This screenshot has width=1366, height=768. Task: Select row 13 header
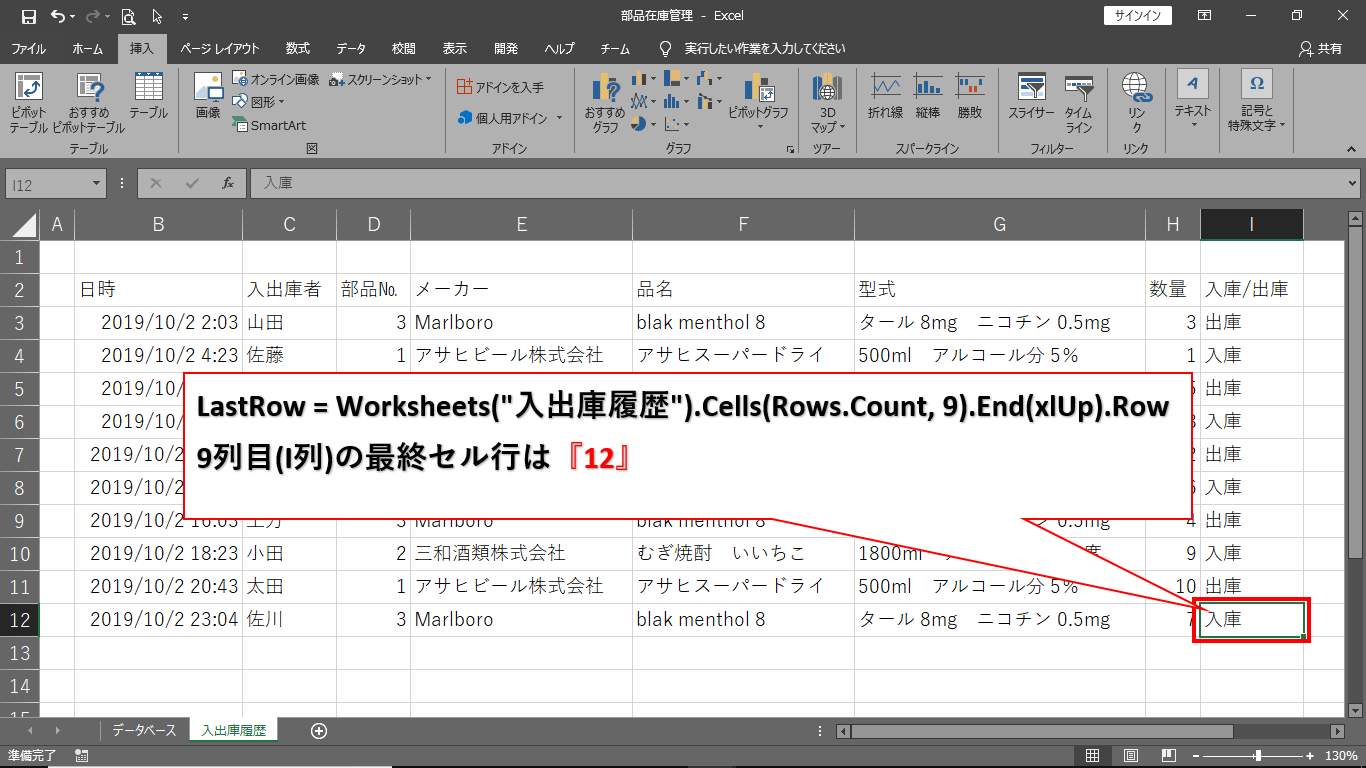coord(19,653)
